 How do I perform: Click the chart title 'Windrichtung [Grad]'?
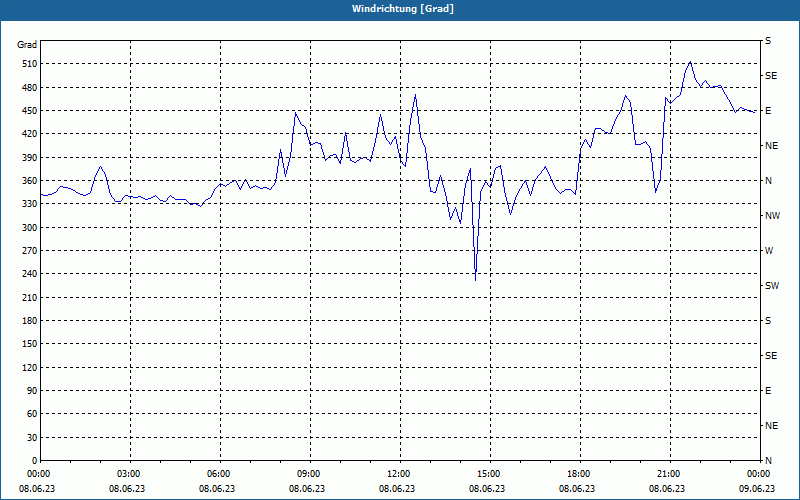tap(403, 9)
